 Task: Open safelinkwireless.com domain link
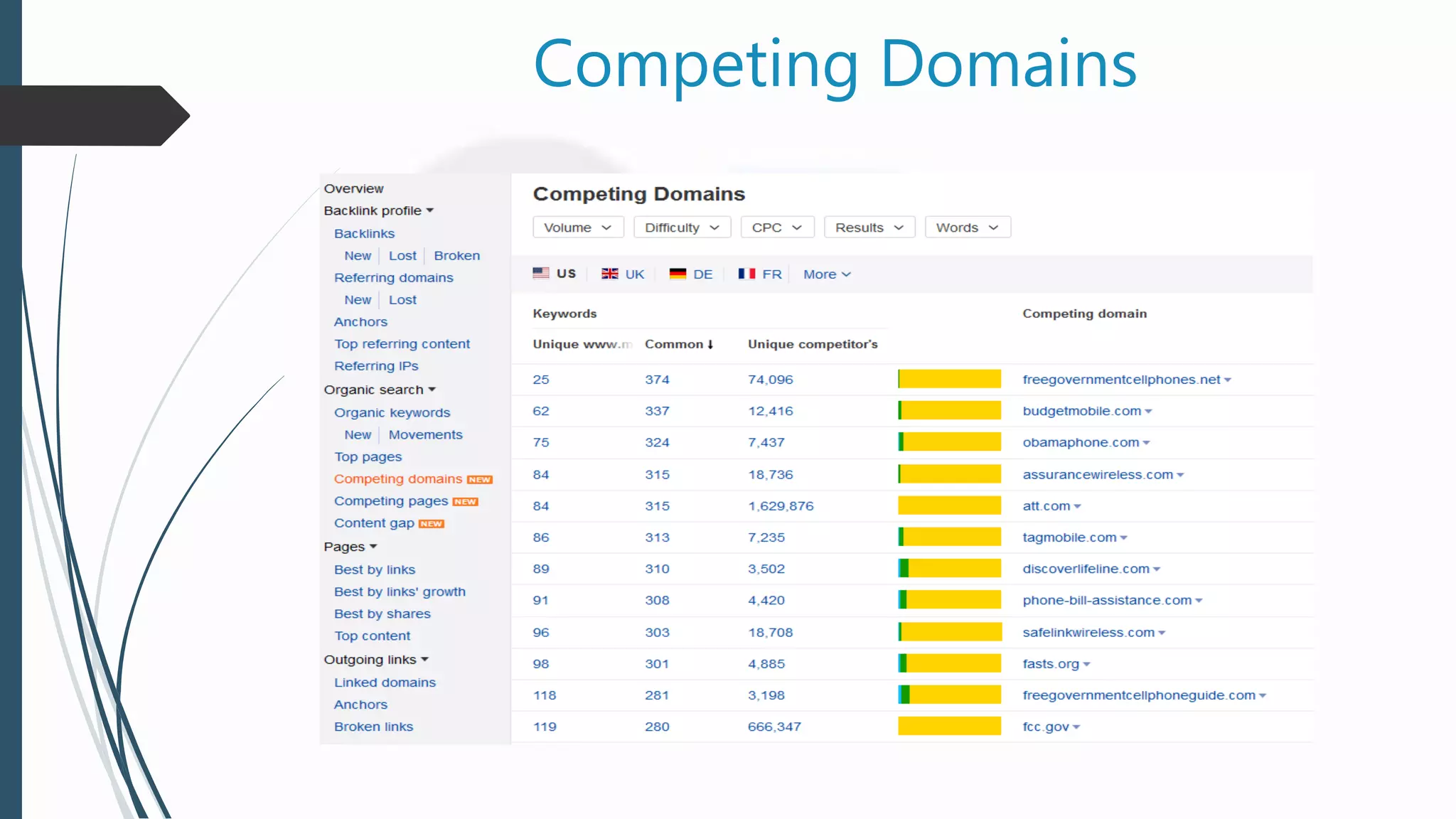[x=1088, y=632]
